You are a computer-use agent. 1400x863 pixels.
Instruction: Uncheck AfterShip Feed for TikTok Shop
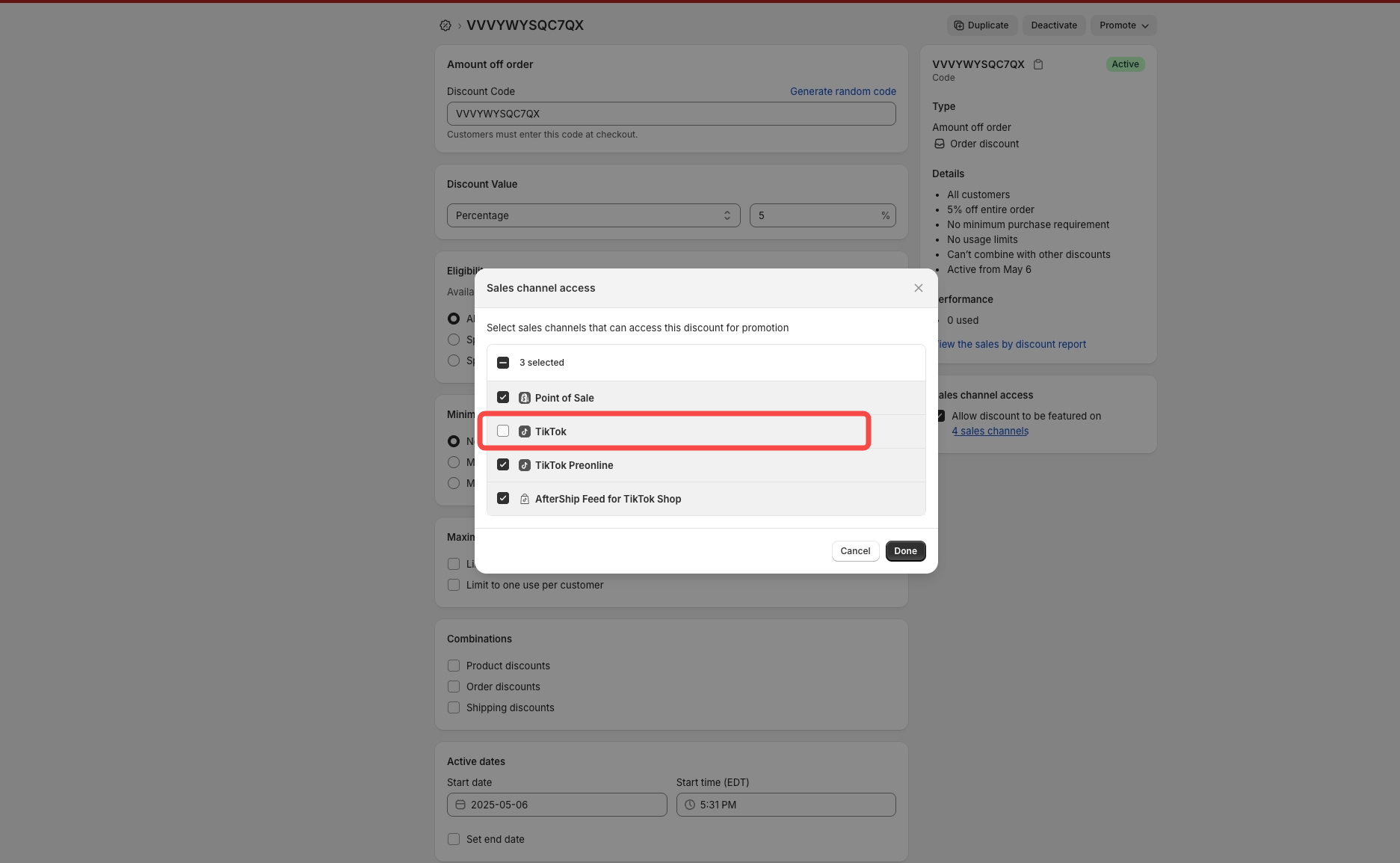[x=503, y=499]
